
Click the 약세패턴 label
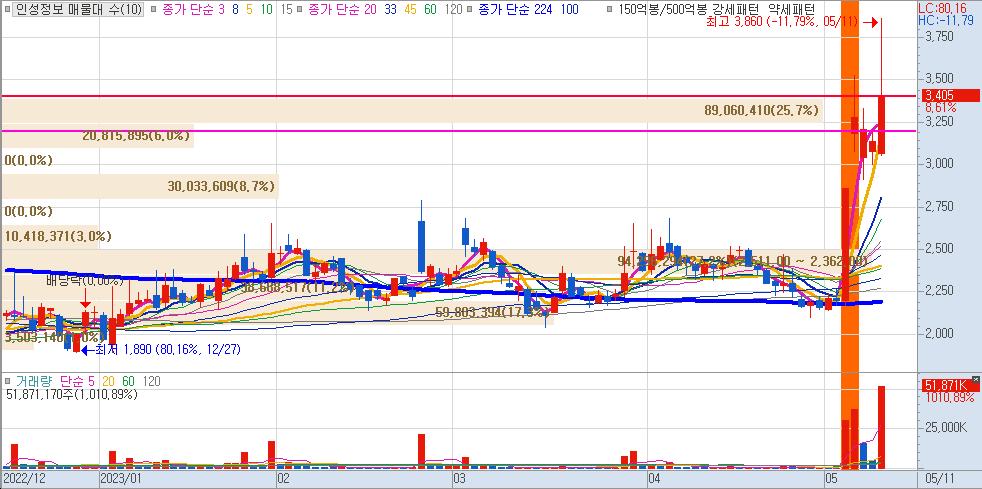pos(792,9)
